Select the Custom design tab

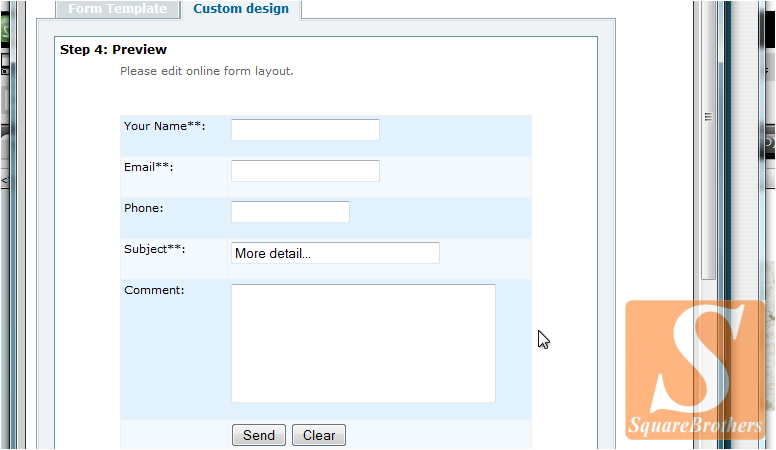[241, 9]
